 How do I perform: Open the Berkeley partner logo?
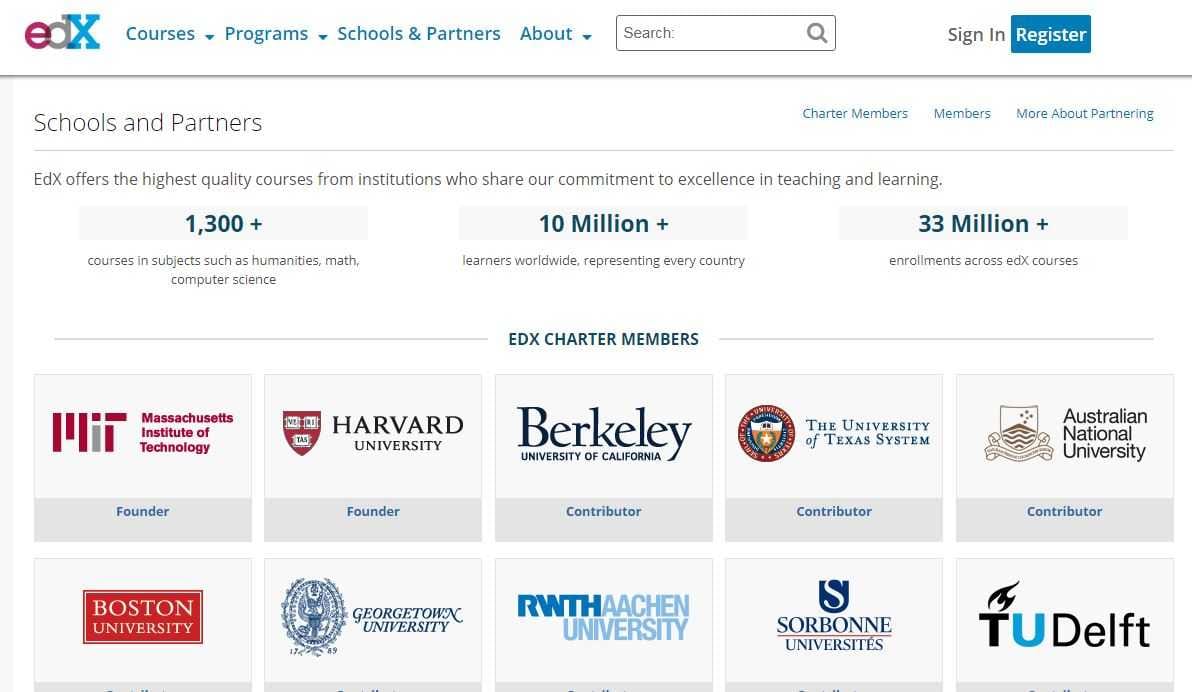pos(603,430)
